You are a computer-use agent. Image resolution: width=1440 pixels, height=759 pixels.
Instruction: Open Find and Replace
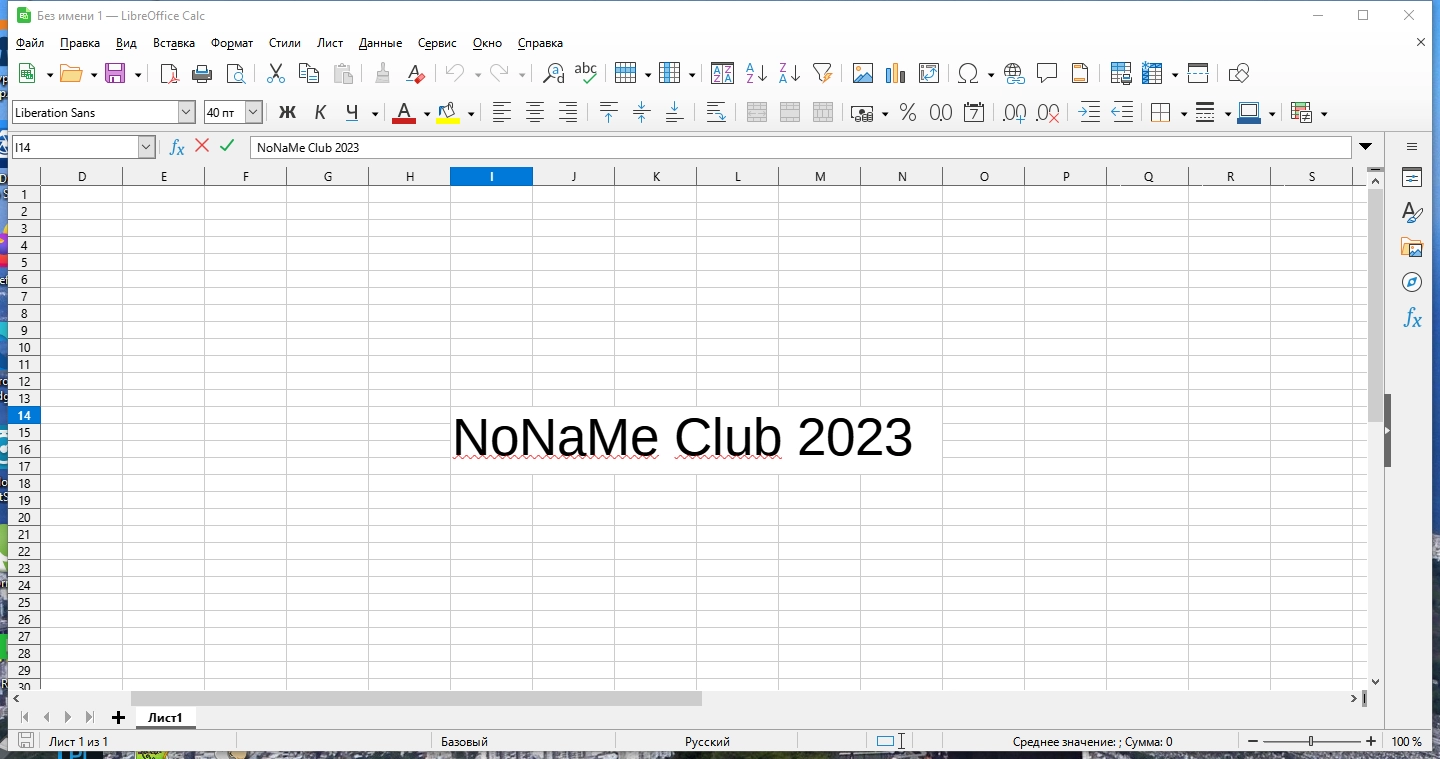[x=553, y=73]
